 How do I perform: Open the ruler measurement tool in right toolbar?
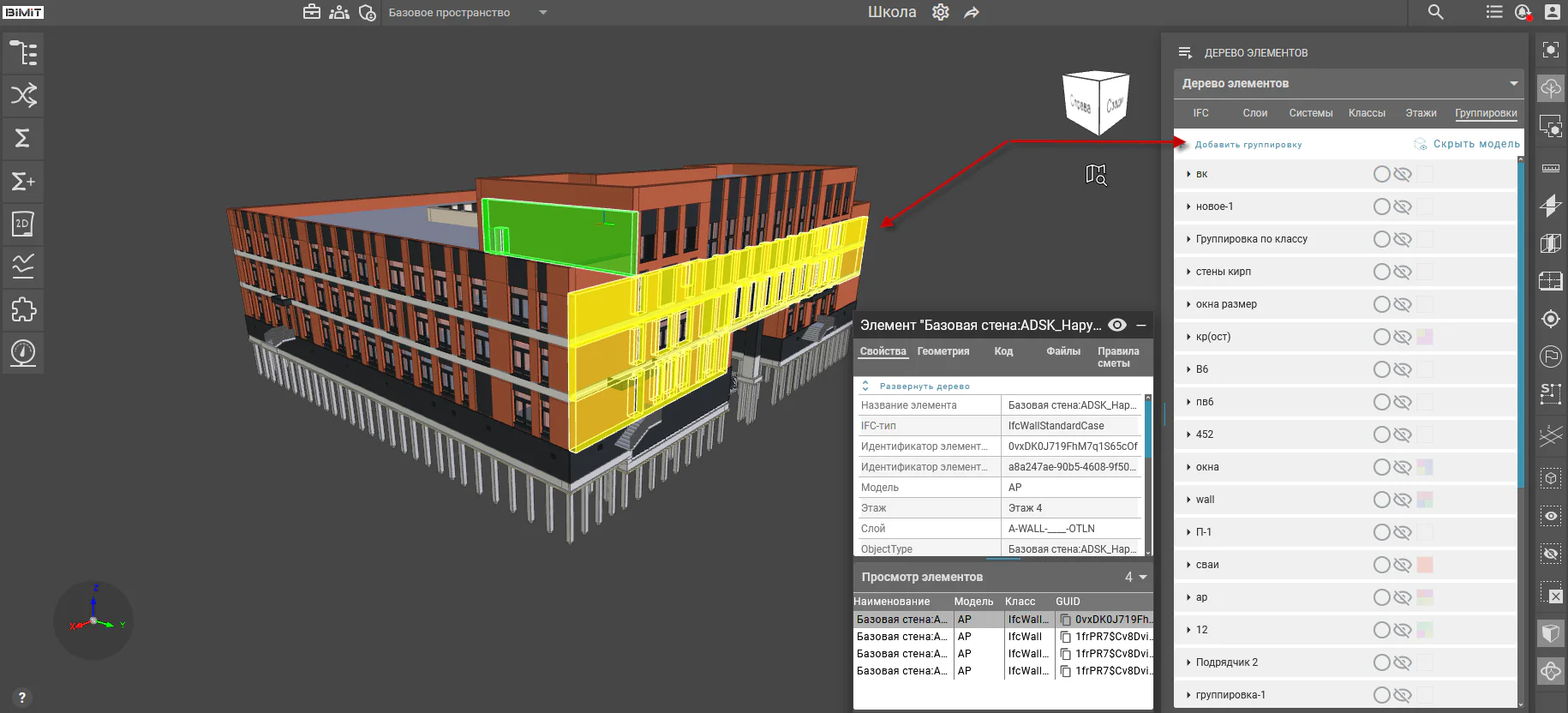1551,168
